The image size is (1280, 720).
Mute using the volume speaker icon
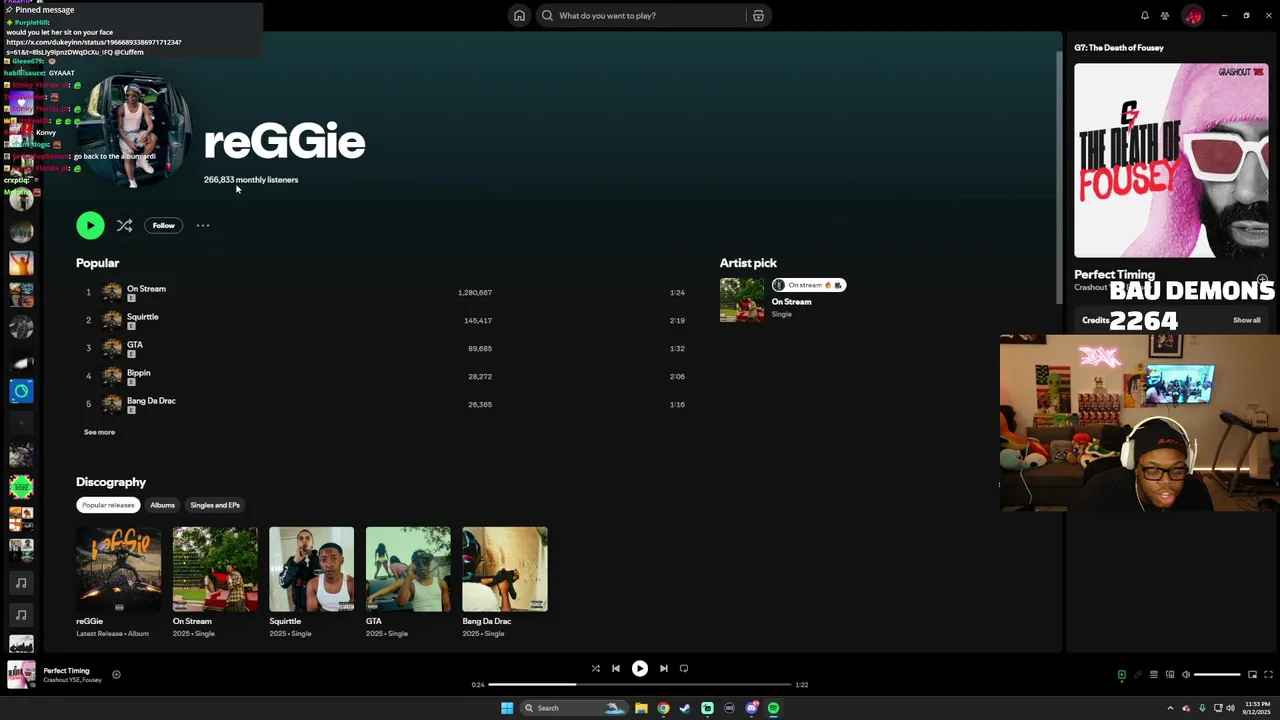[1186, 675]
